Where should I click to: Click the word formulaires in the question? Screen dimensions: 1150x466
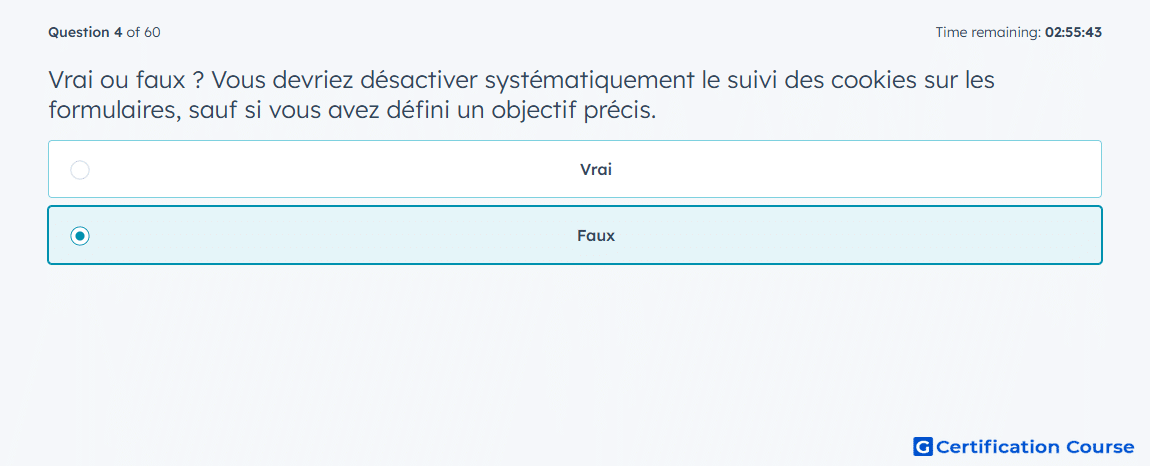tap(112, 111)
